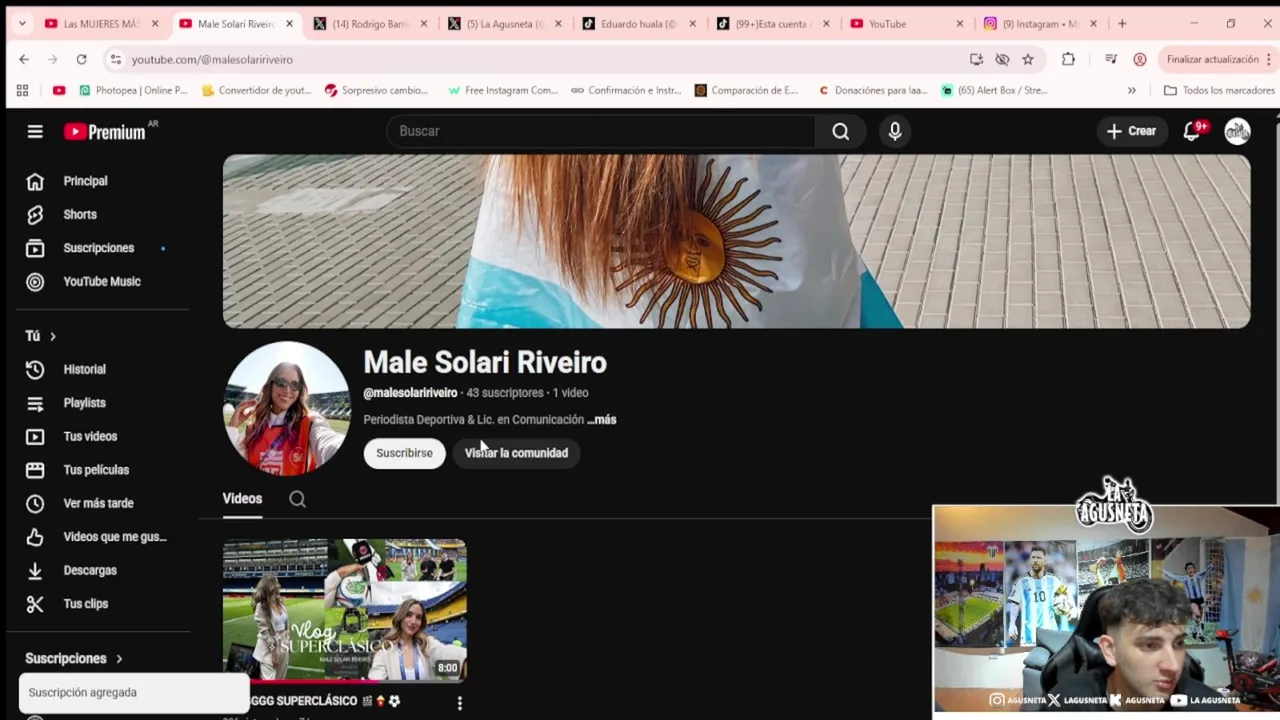Switch to YouTube browser tab

905,23
